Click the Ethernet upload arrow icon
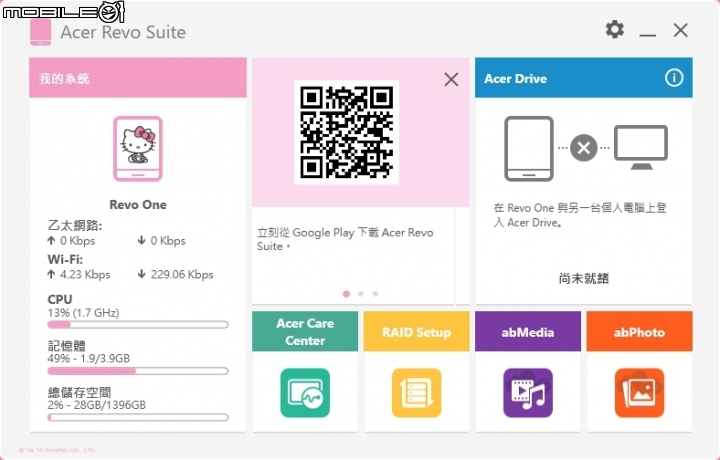 tap(51, 240)
